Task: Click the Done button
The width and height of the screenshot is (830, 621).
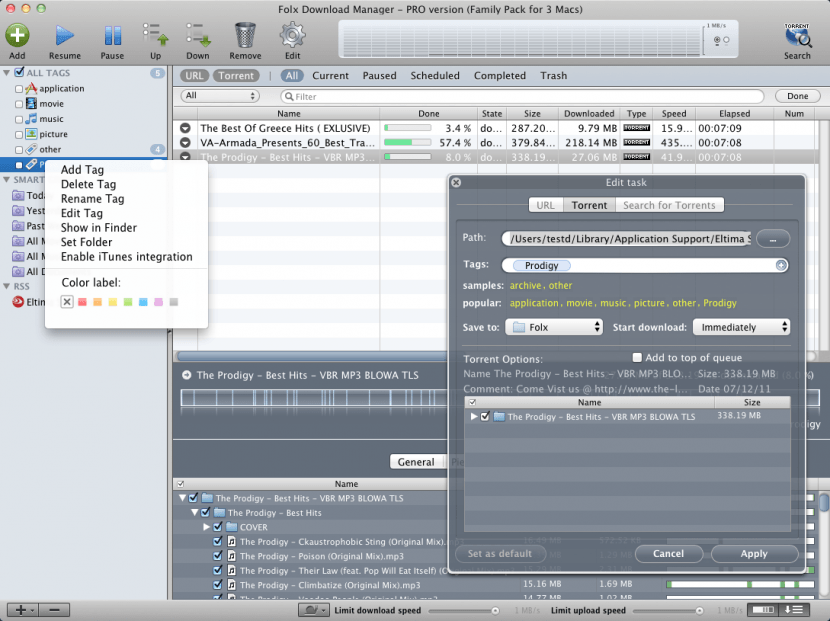Action: coord(797,96)
